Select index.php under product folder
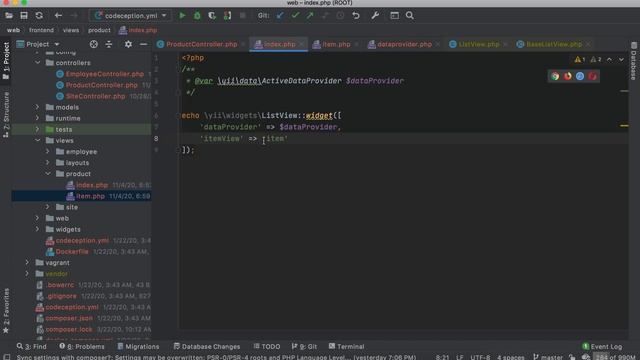640x360 pixels. click(x=92, y=185)
